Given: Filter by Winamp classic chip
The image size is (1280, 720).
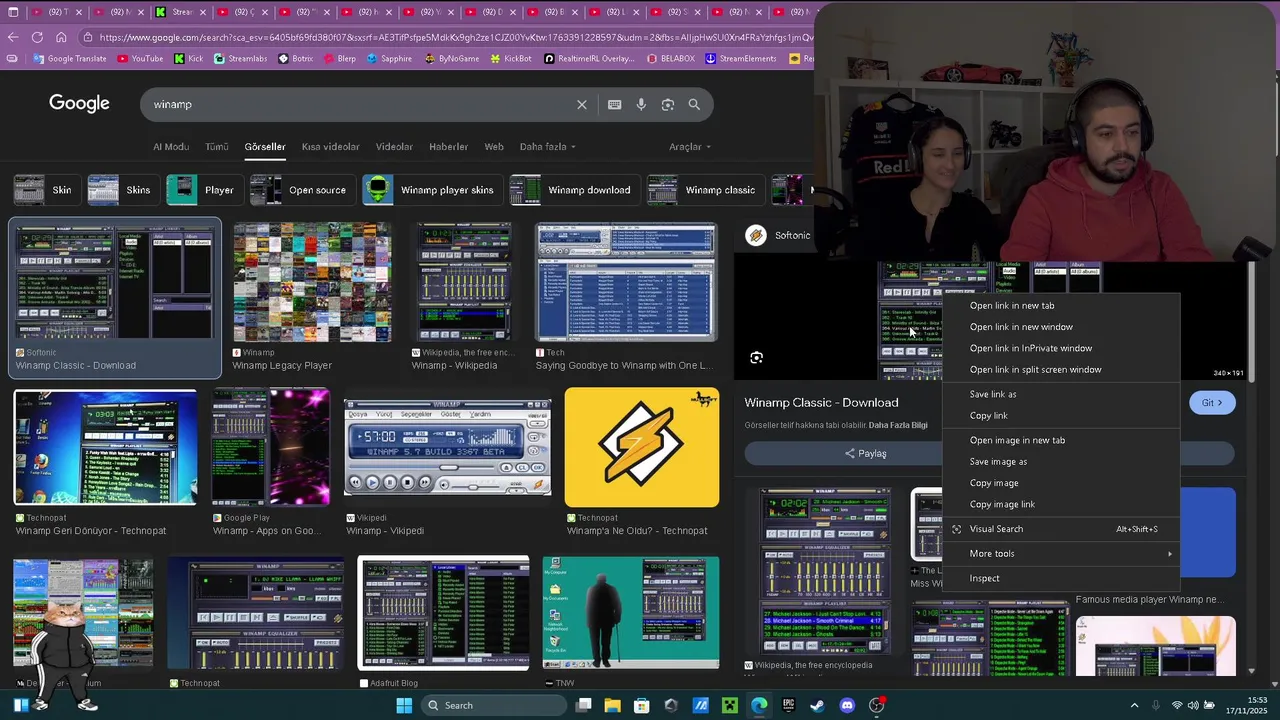Looking at the screenshot, I should pos(704,190).
